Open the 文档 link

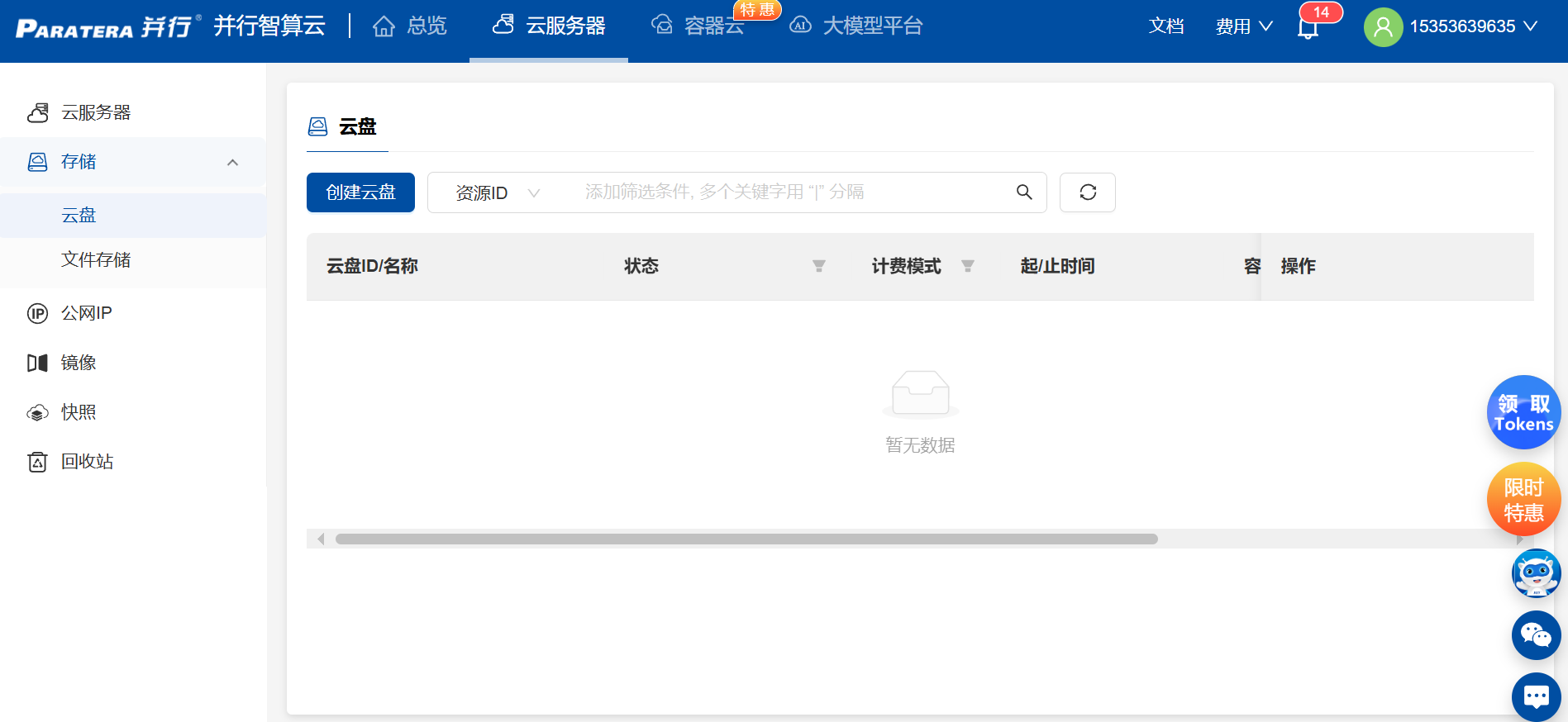(x=1166, y=26)
